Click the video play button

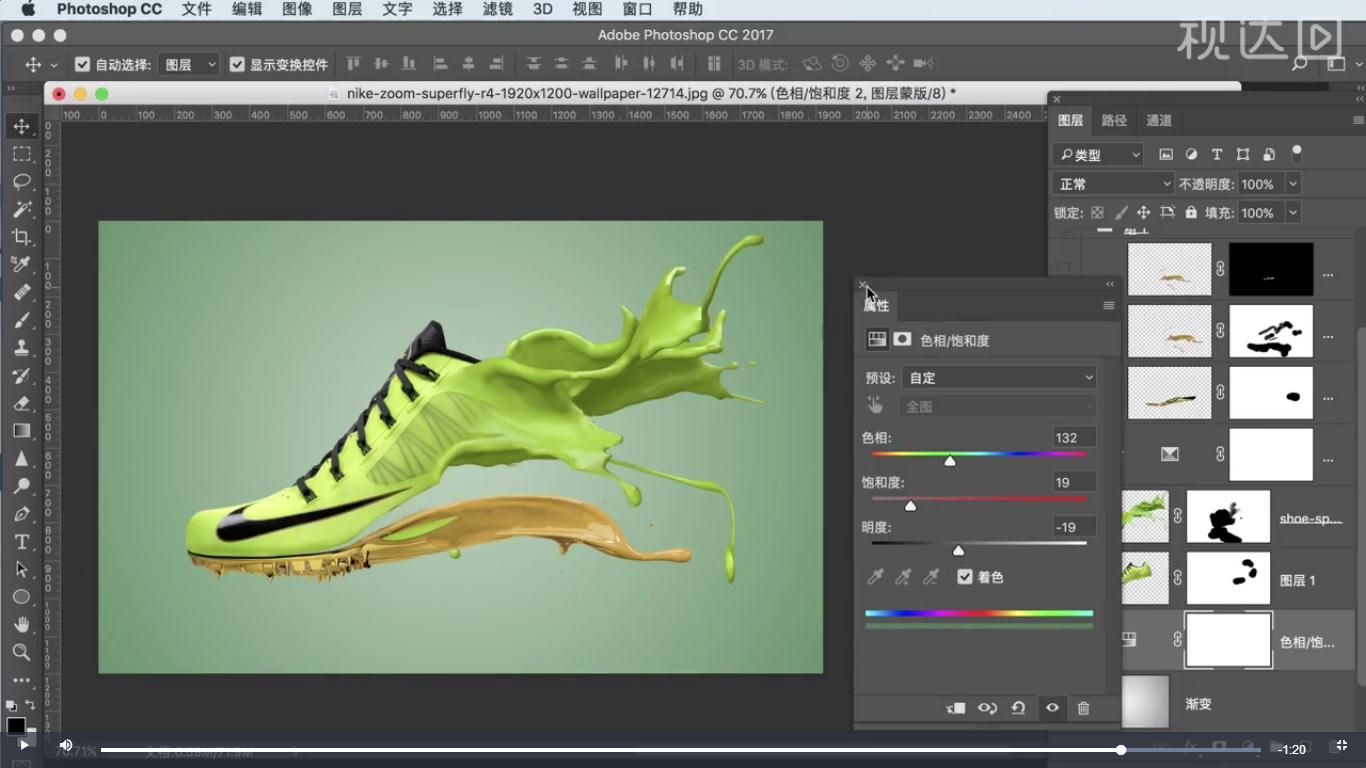24,745
